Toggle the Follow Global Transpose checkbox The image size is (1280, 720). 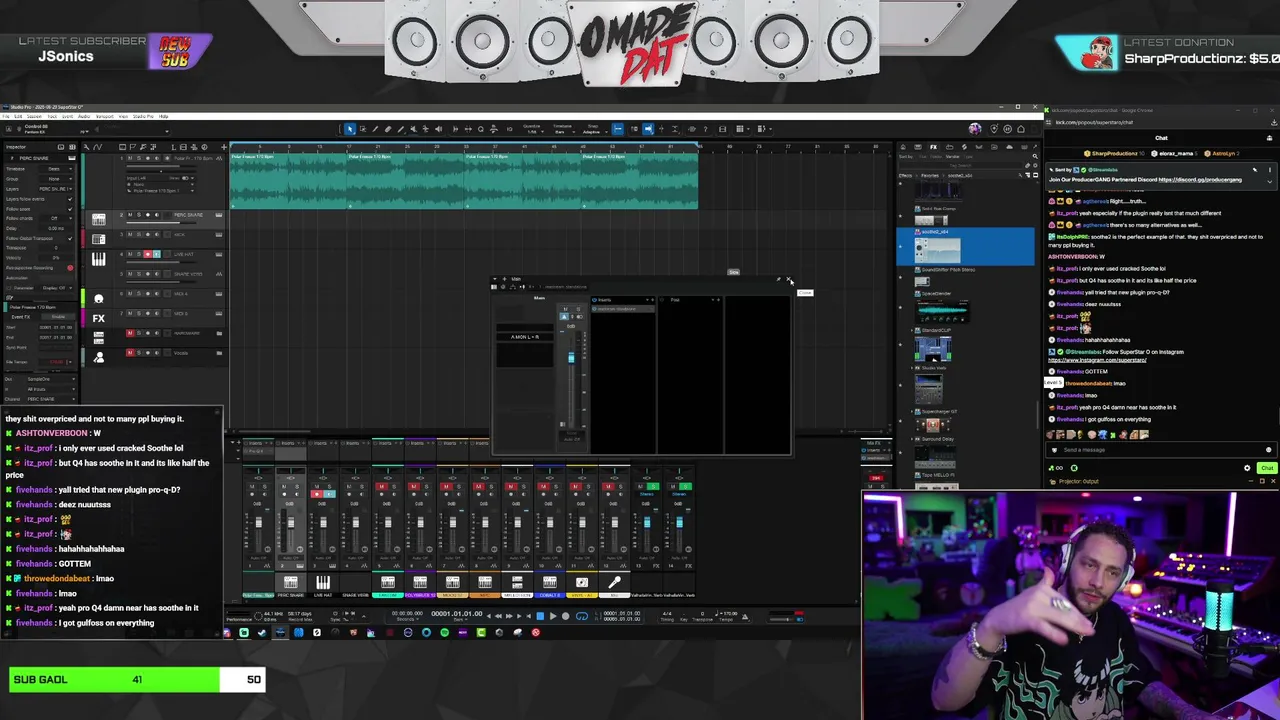69,238
